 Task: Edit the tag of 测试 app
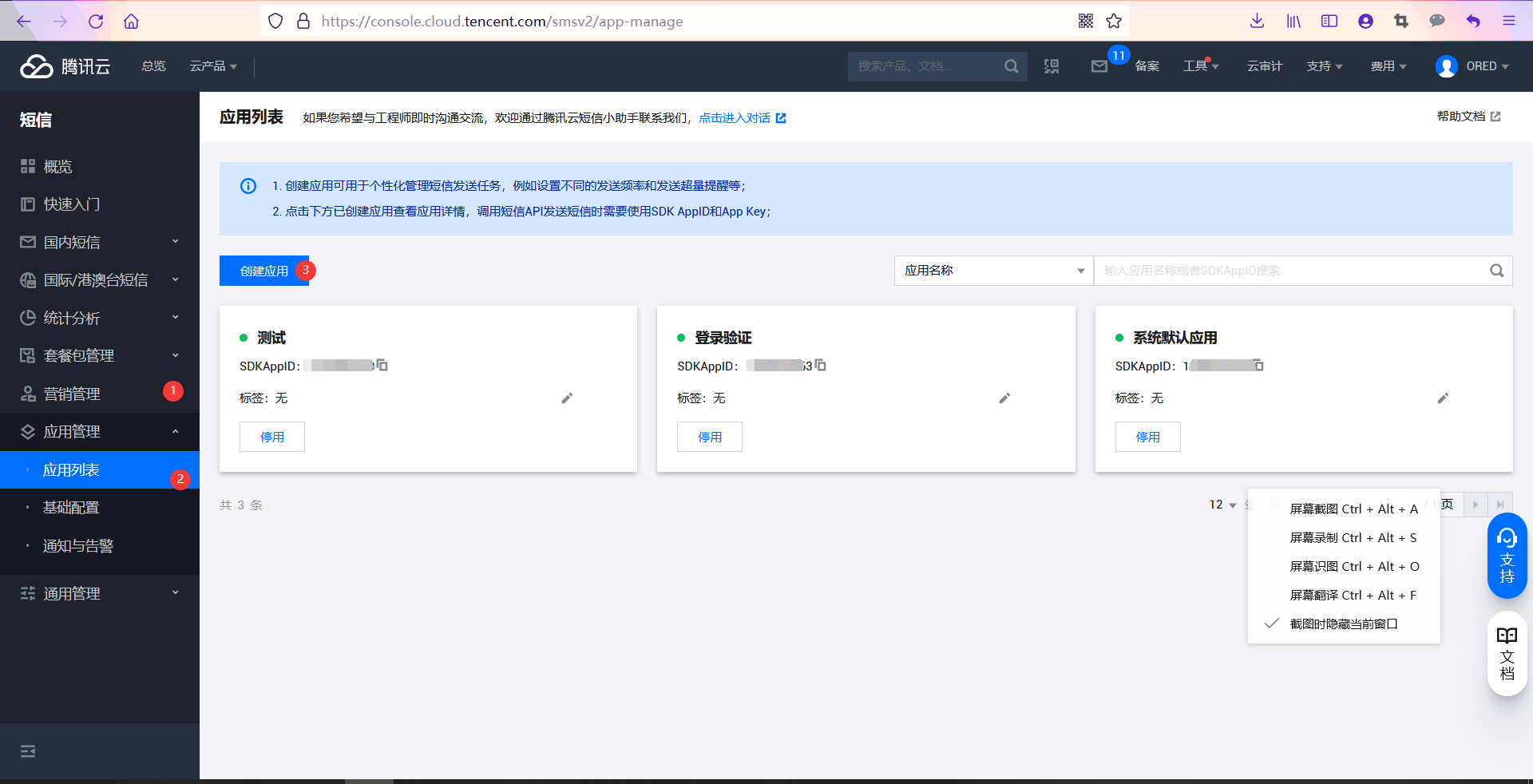click(567, 398)
